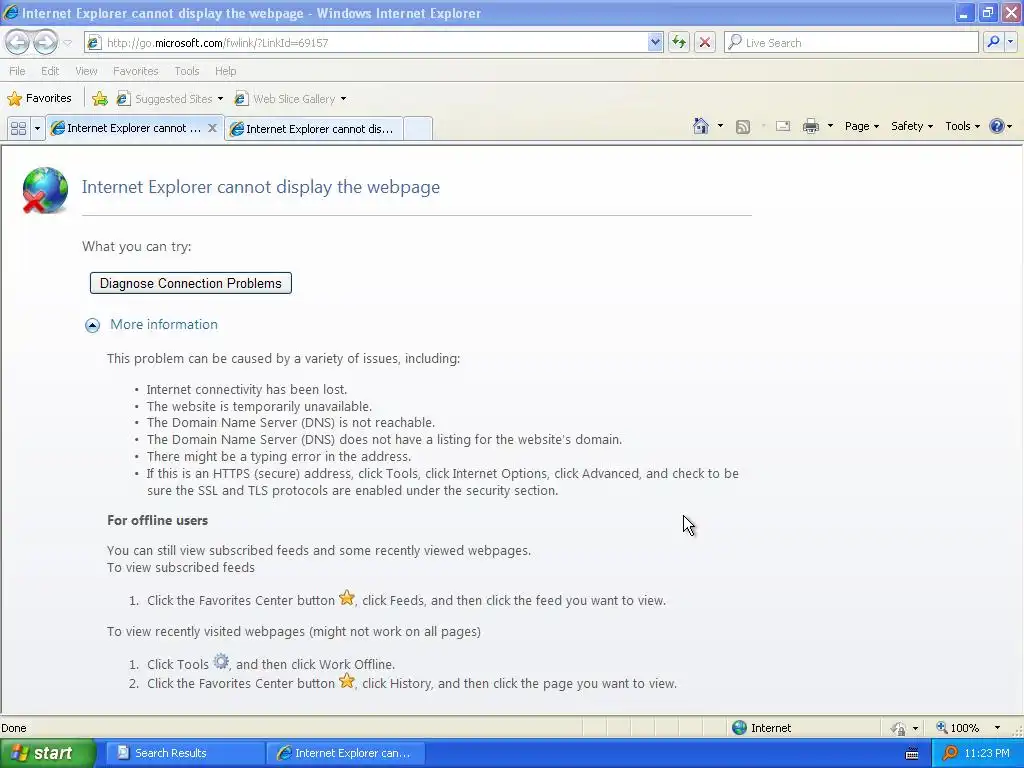Expand the zoom level dropdown arrow
Viewport: 1024px width, 768px height.
tap(997, 728)
